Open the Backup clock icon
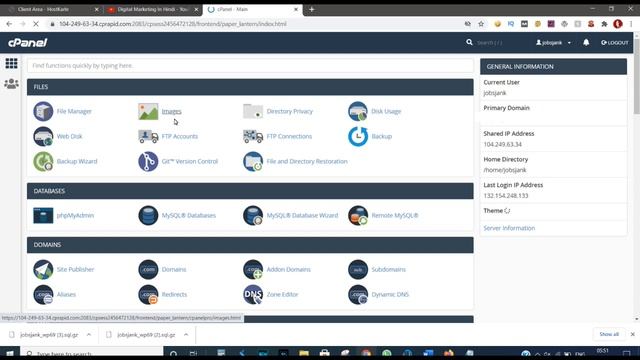 [358, 136]
